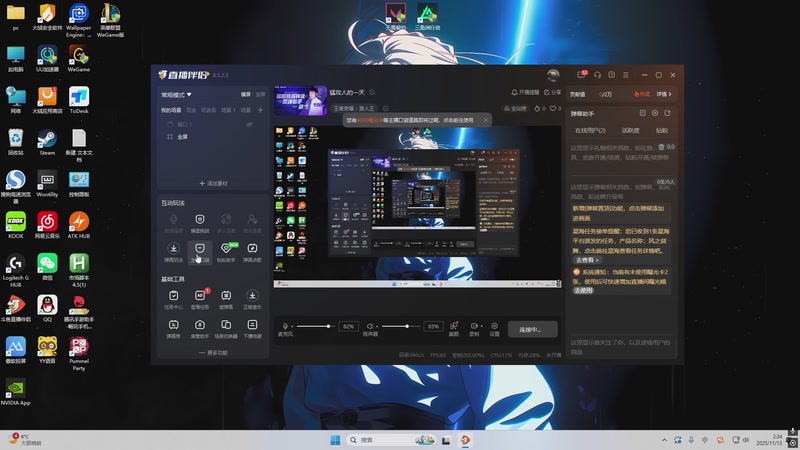Open the messages icon with red badge
This screenshot has height=450, width=800.
[582, 74]
